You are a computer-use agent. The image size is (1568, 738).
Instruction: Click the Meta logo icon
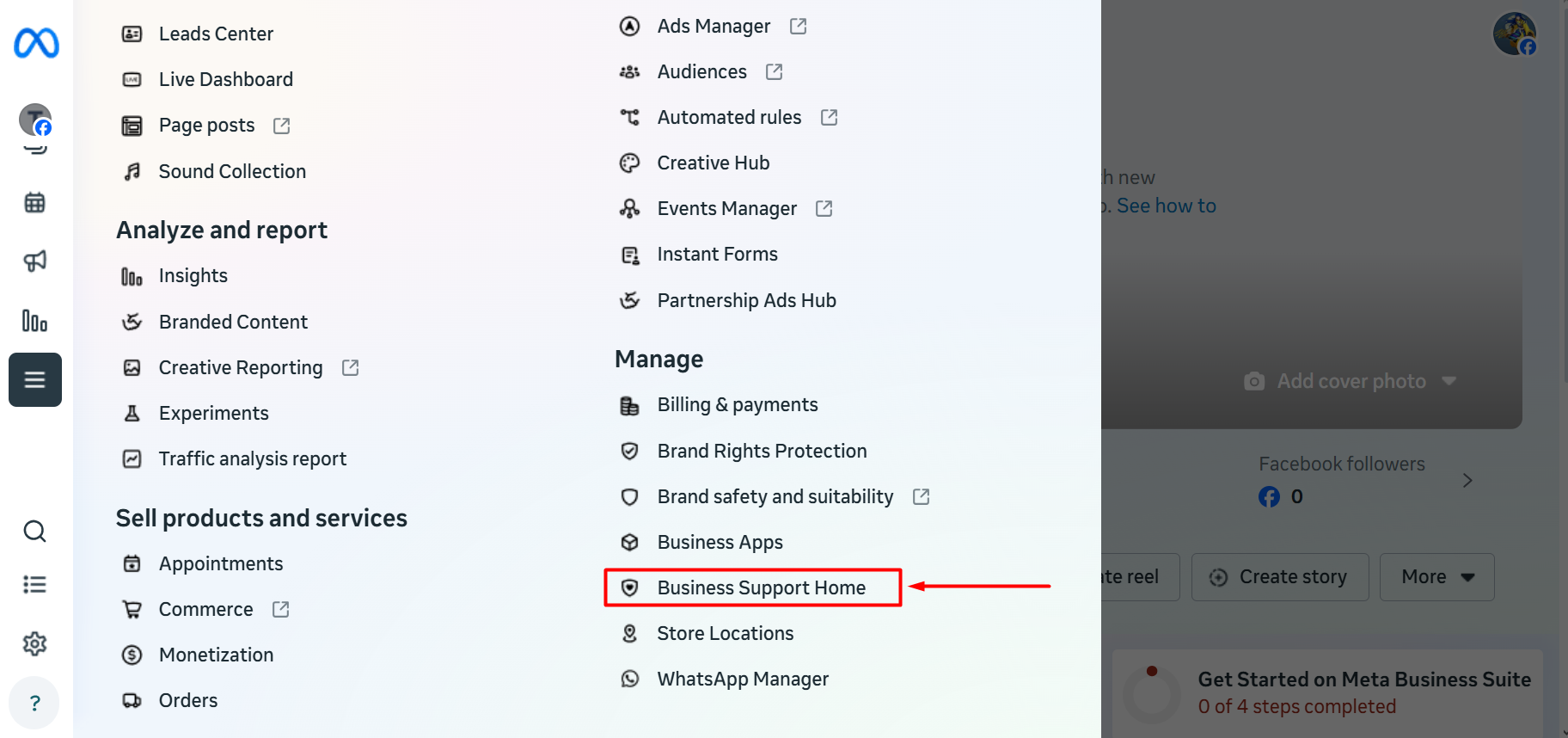tap(36, 42)
